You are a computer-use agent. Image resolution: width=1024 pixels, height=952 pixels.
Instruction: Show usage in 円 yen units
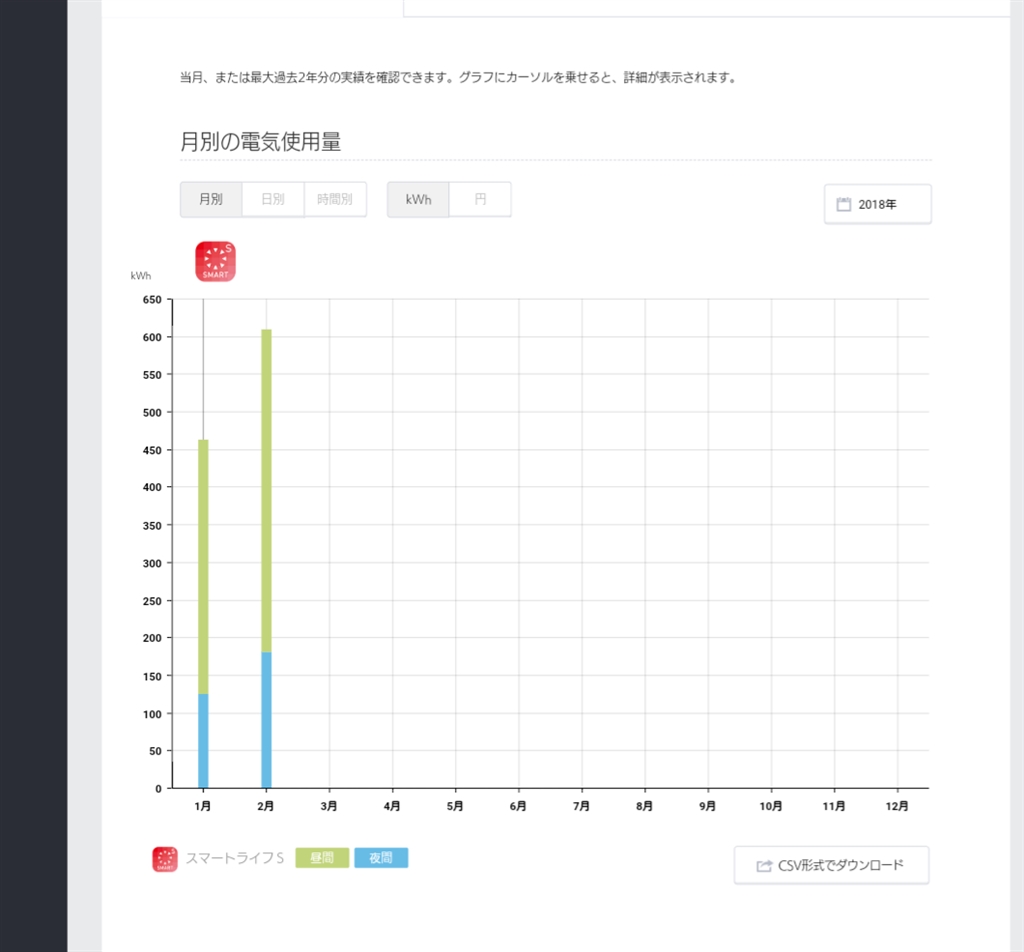pos(480,199)
